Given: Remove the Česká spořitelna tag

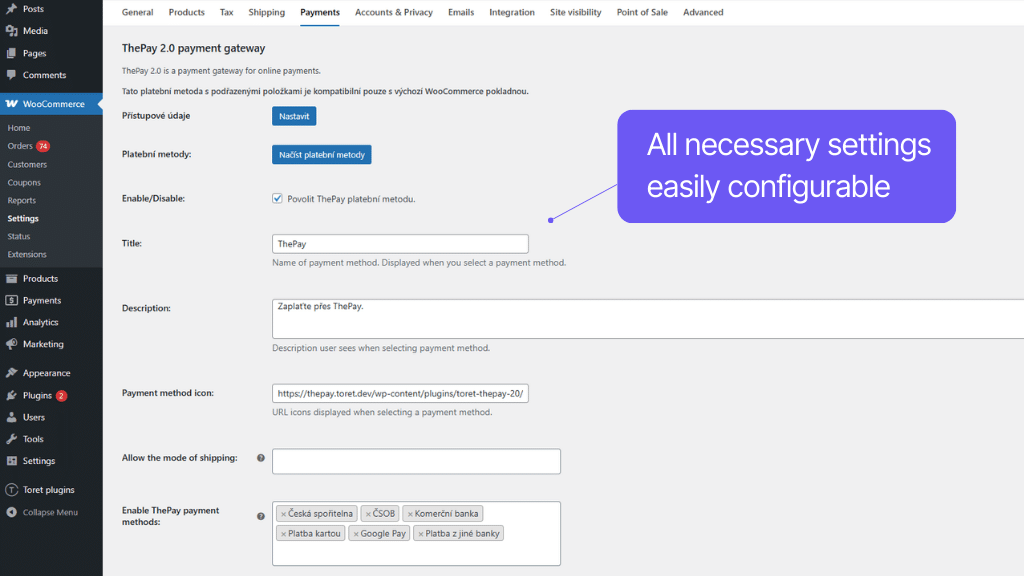Looking at the screenshot, I should coord(283,514).
